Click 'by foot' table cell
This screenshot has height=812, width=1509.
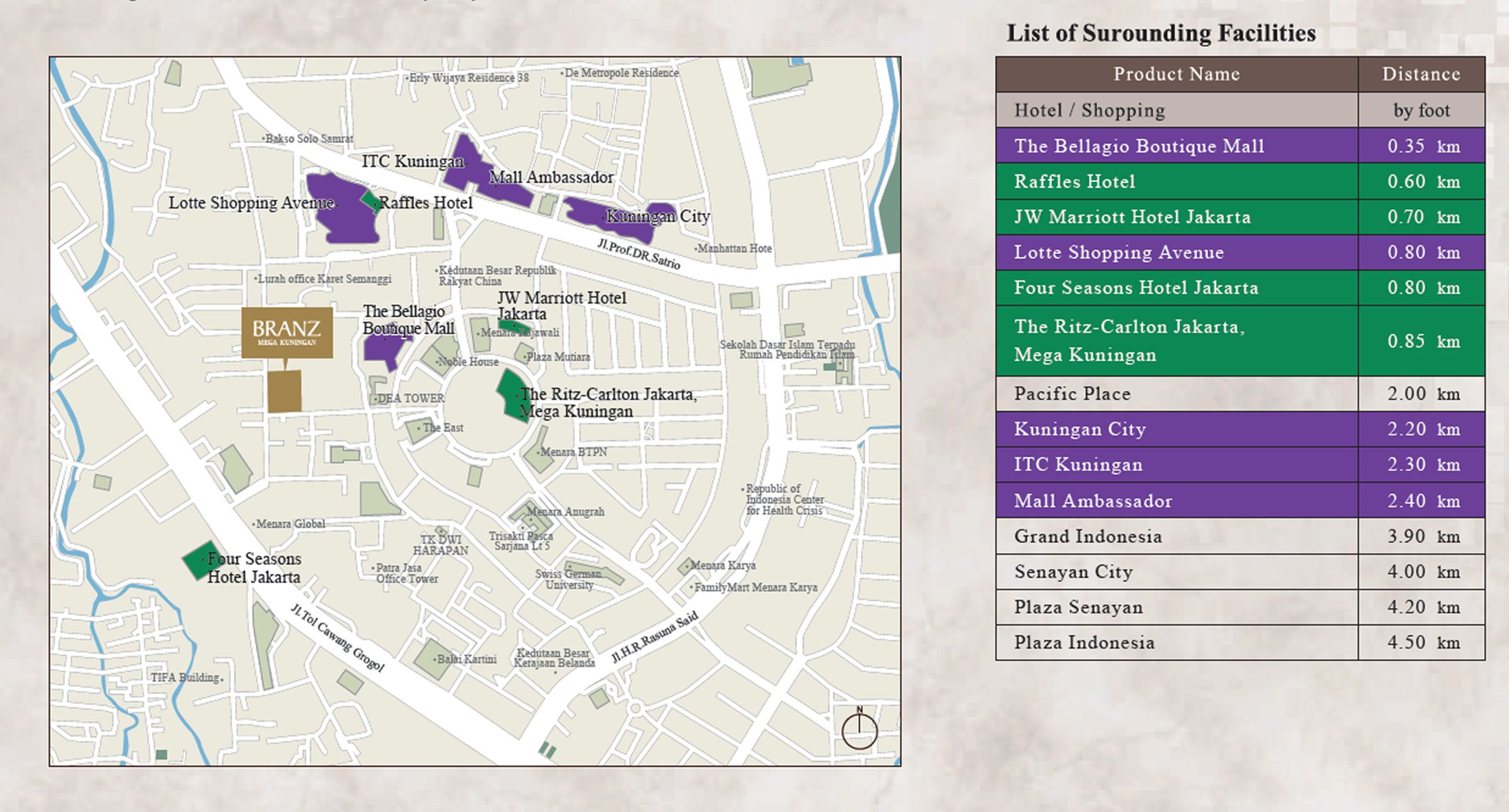tap(1421, 110)
